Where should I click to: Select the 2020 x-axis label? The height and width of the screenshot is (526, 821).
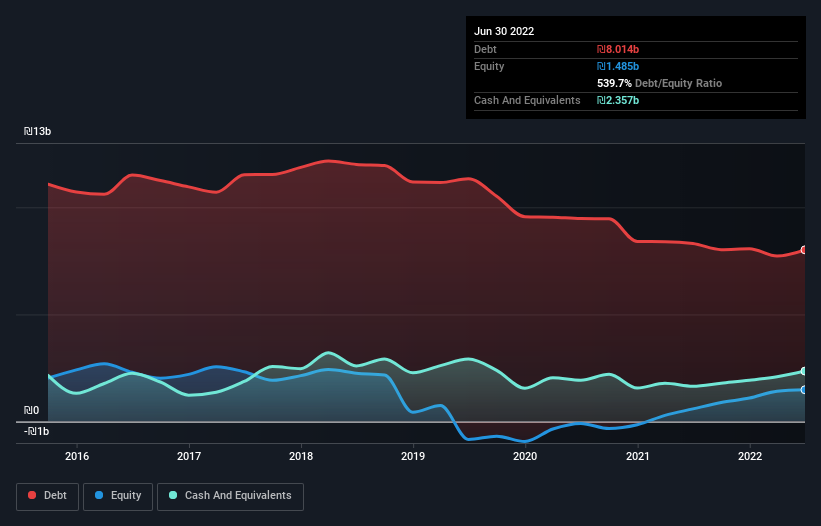pyautogui.click(x=525, y=456)
